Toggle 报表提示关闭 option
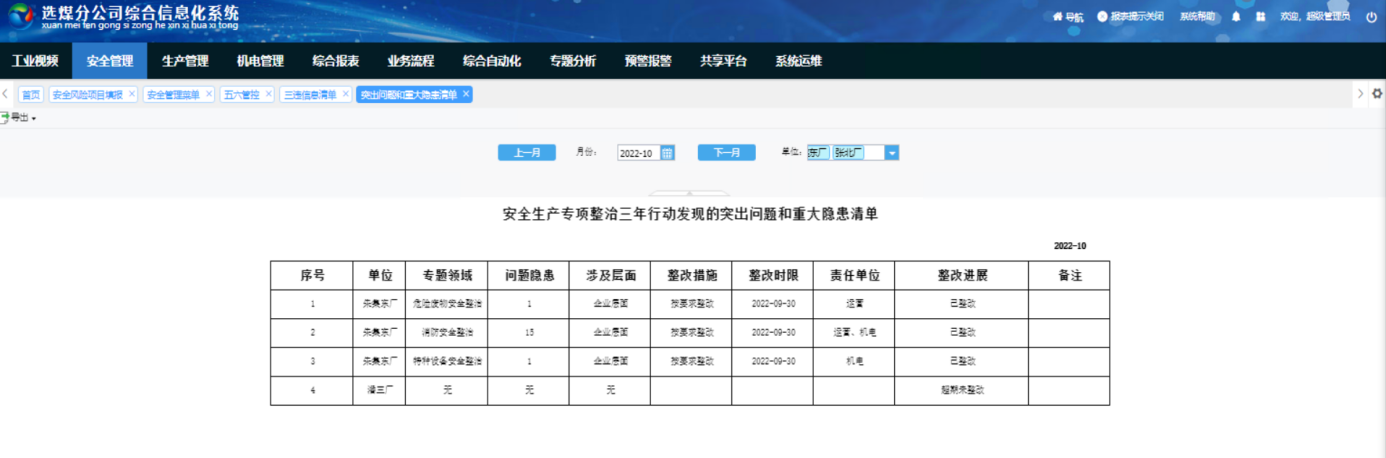The width and height of the screenshot is (1386, 458). [1130, 17]
